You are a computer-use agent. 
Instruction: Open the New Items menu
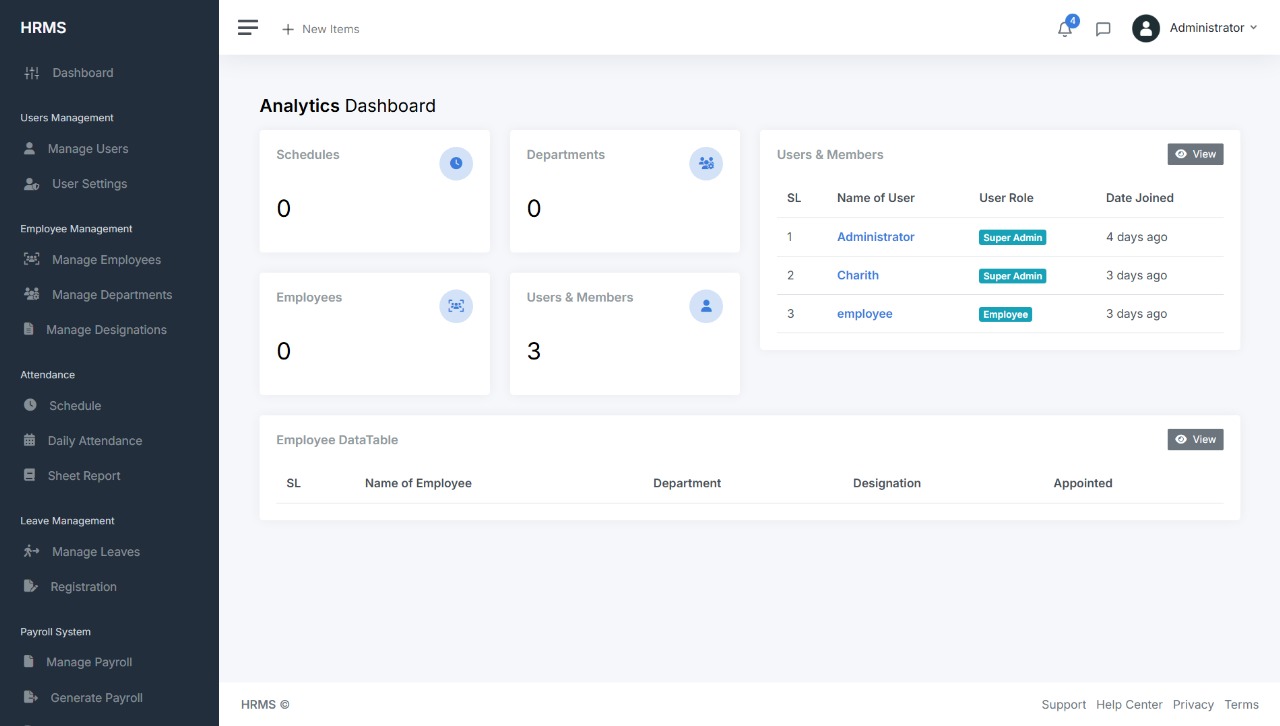(321, 29)
